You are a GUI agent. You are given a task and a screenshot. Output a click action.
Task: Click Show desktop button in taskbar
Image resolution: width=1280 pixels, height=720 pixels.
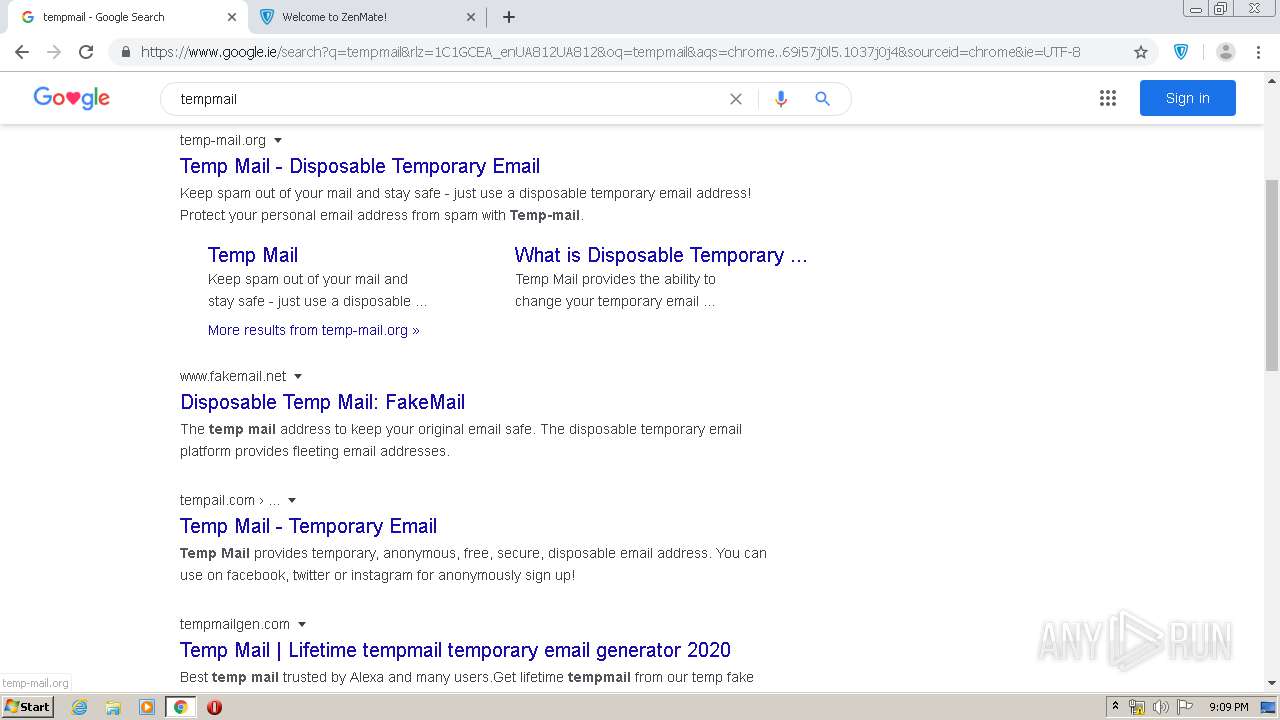pyautogui.click(x=1268, y=707)
